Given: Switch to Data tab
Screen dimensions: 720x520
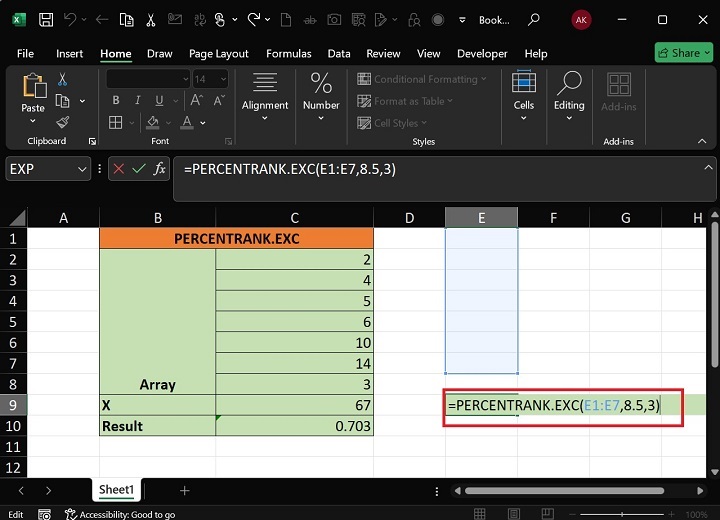Looking at the screenshot, I should click(x=339, y=54).
